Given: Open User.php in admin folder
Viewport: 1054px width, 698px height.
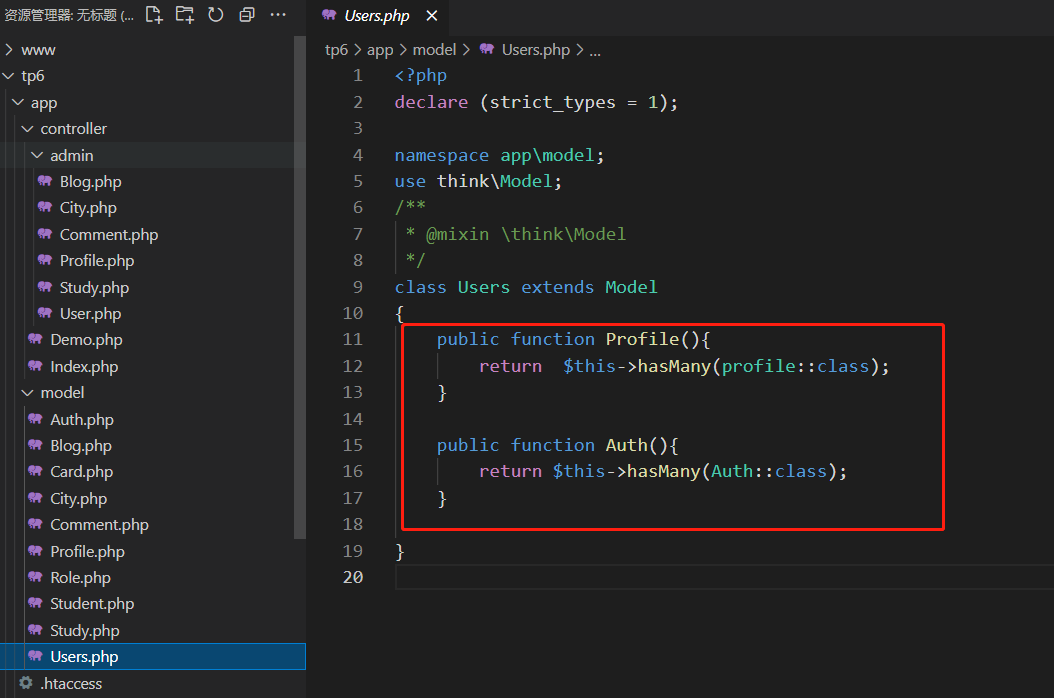Looking at the screenshot, I should click(90, 314).
